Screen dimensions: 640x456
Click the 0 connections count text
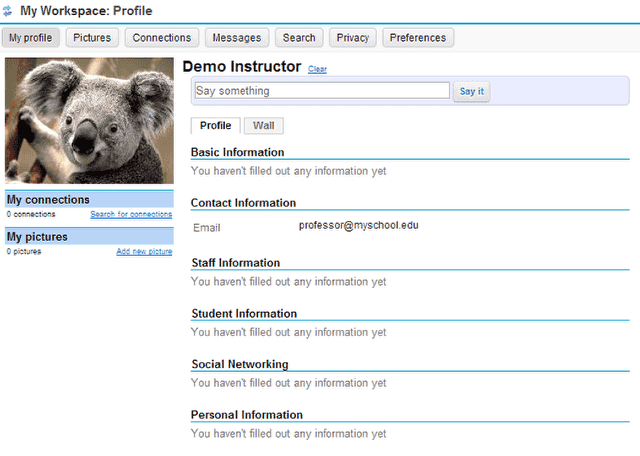tap(31, 214)
